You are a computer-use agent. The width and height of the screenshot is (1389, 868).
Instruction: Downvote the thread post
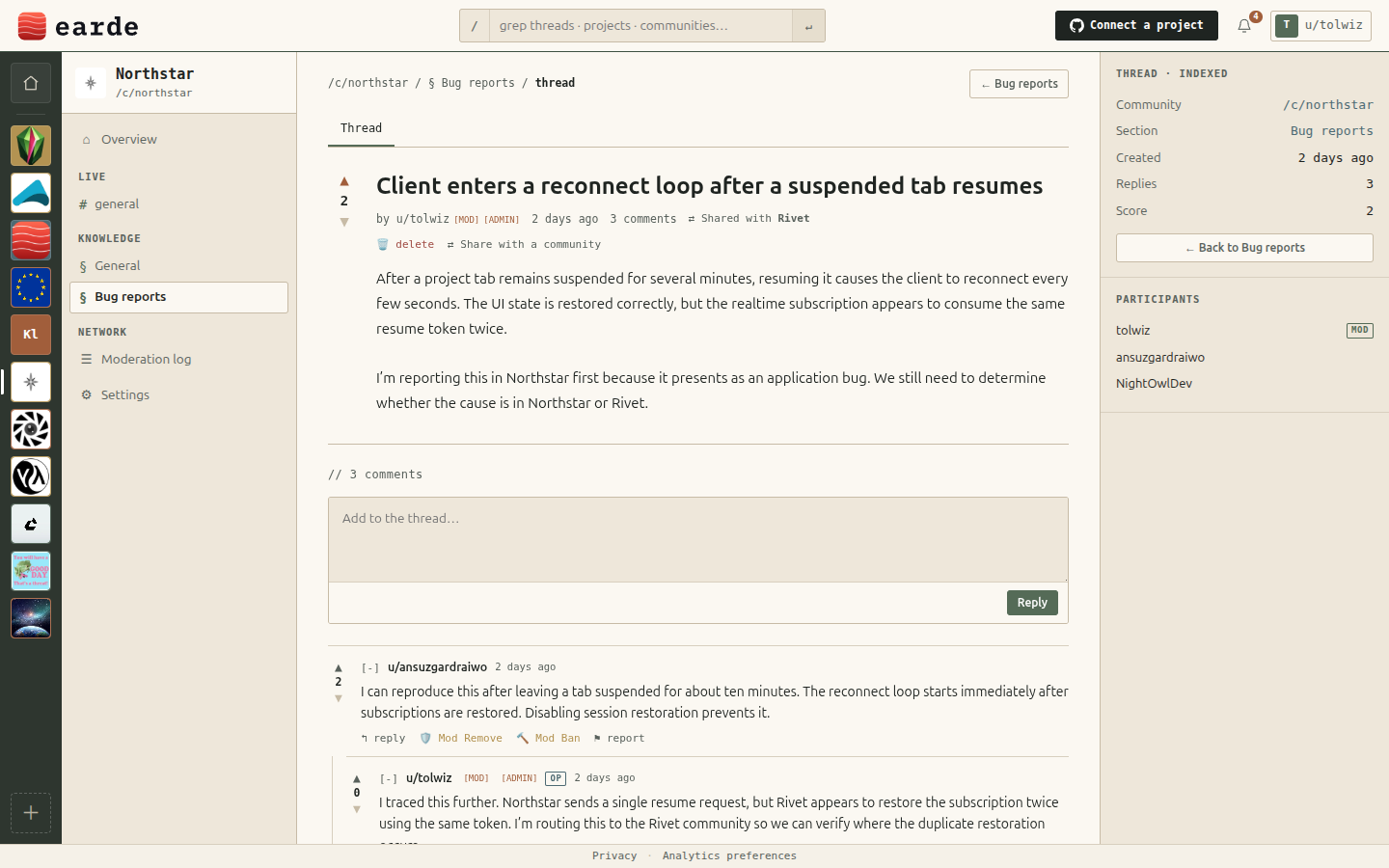[344, 222]
